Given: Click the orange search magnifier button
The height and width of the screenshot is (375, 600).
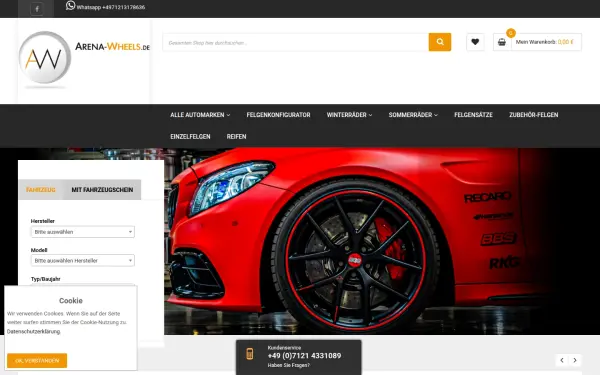Looking at the screenshot, I should (440, 42).
